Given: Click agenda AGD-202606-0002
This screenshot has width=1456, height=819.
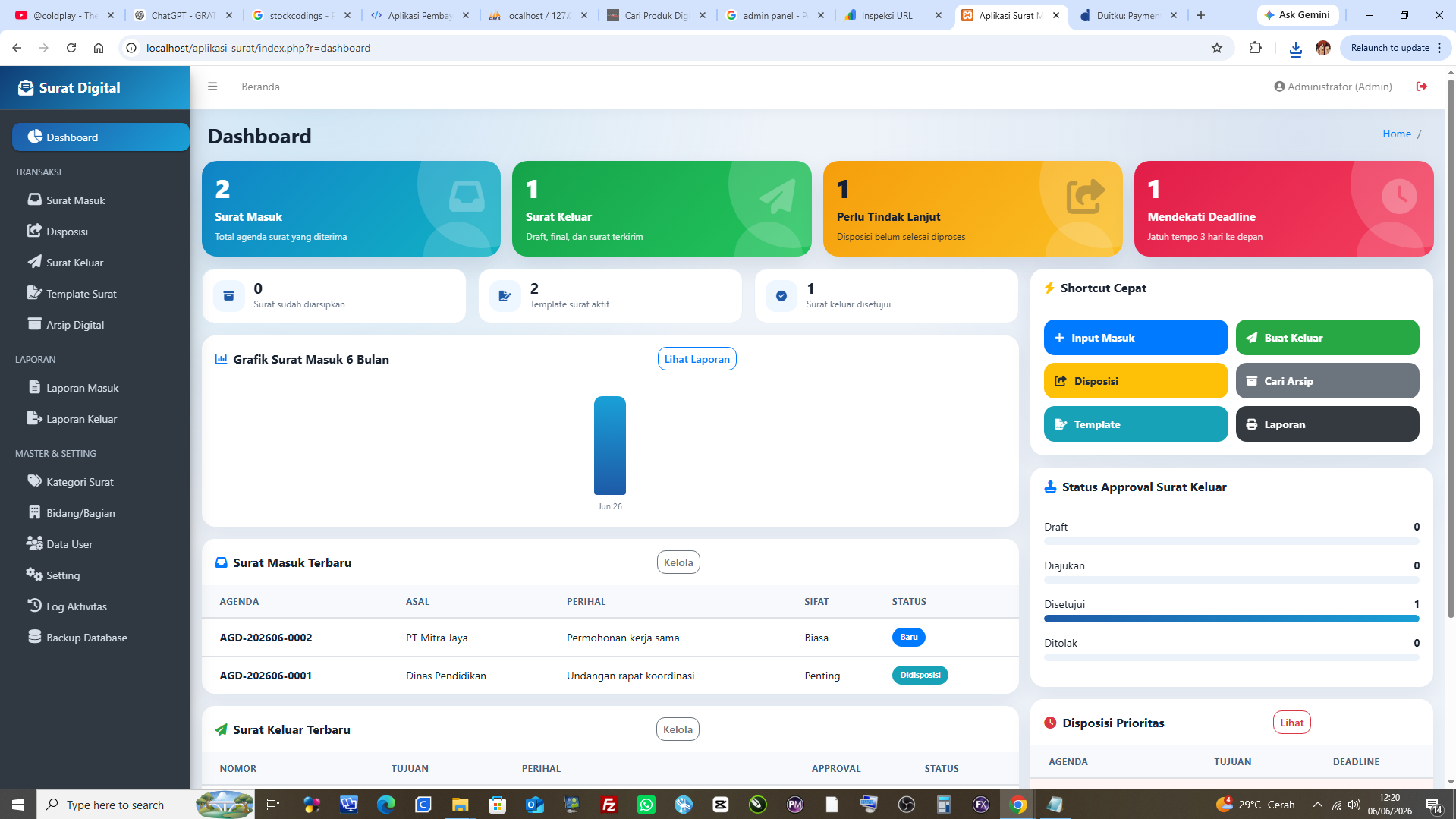Looking at the screenshot, I should pos(266,638).
